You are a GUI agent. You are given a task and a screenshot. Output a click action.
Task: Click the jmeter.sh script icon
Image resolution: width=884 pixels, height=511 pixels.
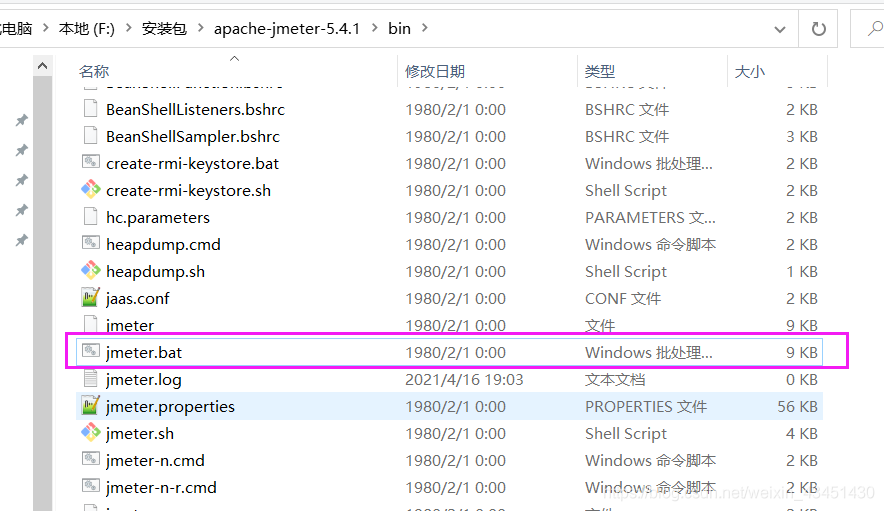click(91, 433)
